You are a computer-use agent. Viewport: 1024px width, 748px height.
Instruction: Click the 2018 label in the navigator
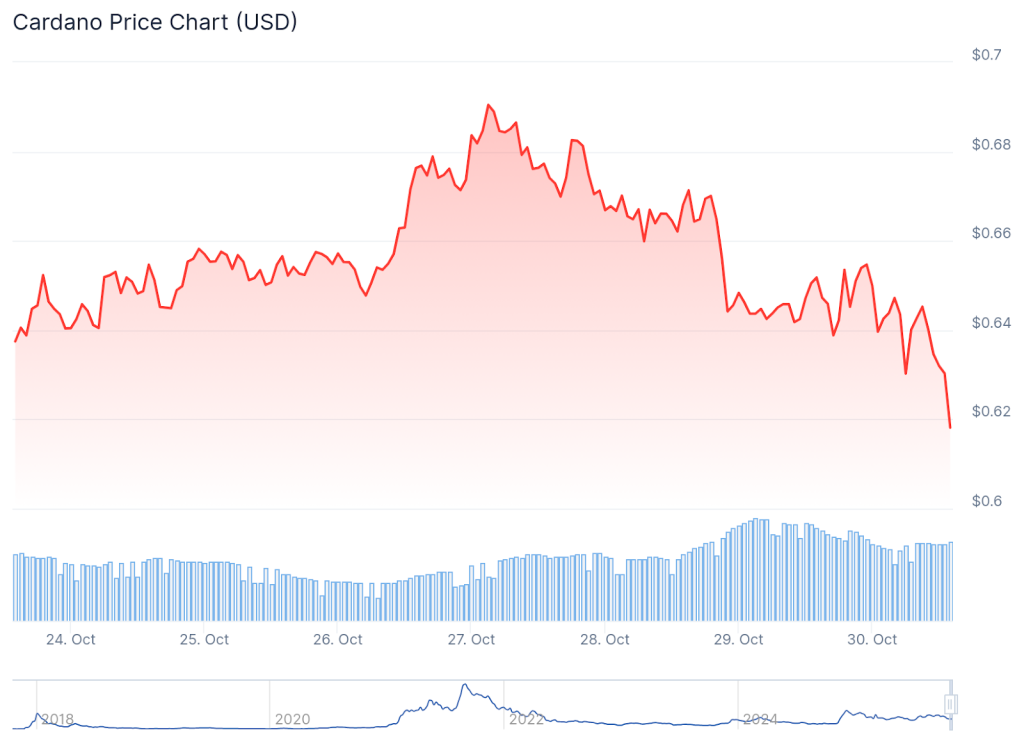pos(57,719)
